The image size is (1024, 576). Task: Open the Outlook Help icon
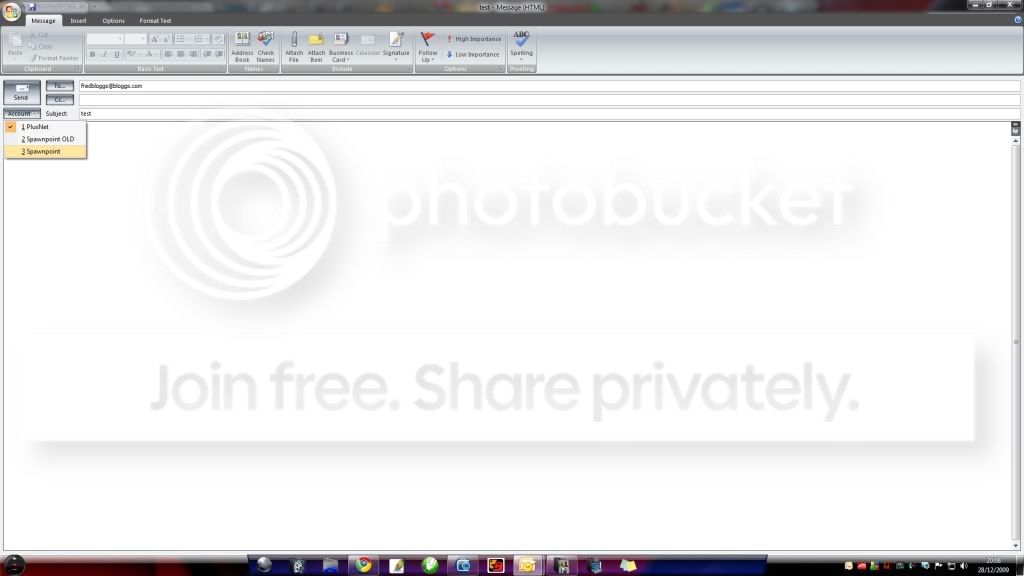[x=1017, y=20]
